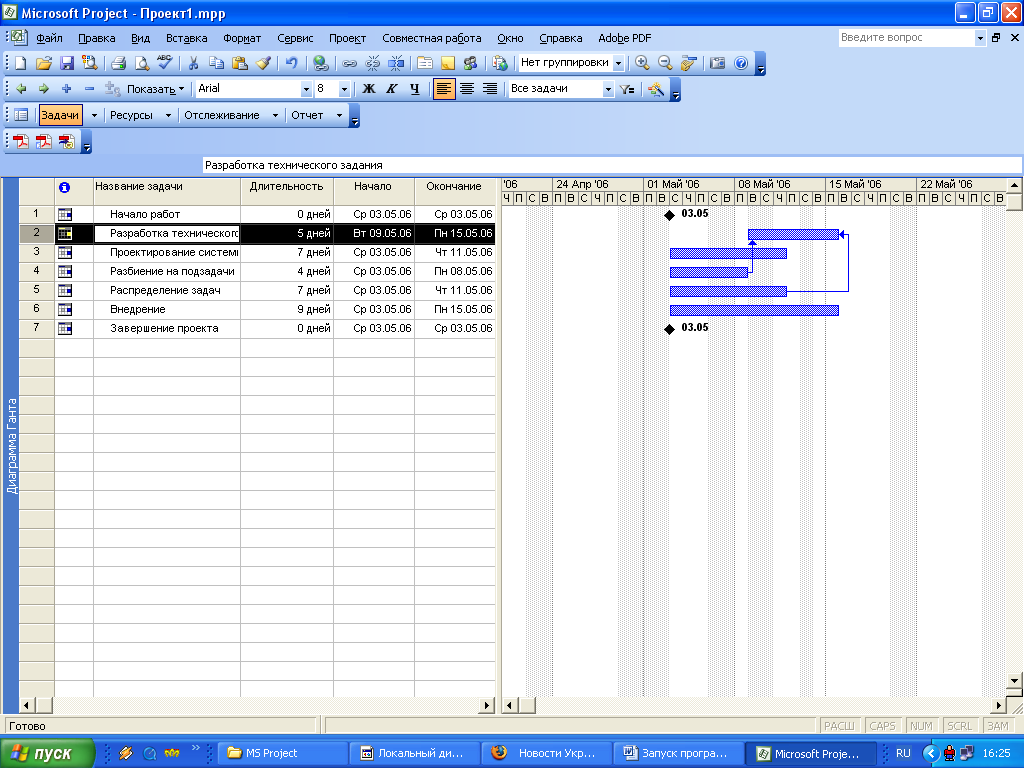This screenshot has width=1024, height=768.
Task: Undo the last action
Action: (x=291, y=63)
